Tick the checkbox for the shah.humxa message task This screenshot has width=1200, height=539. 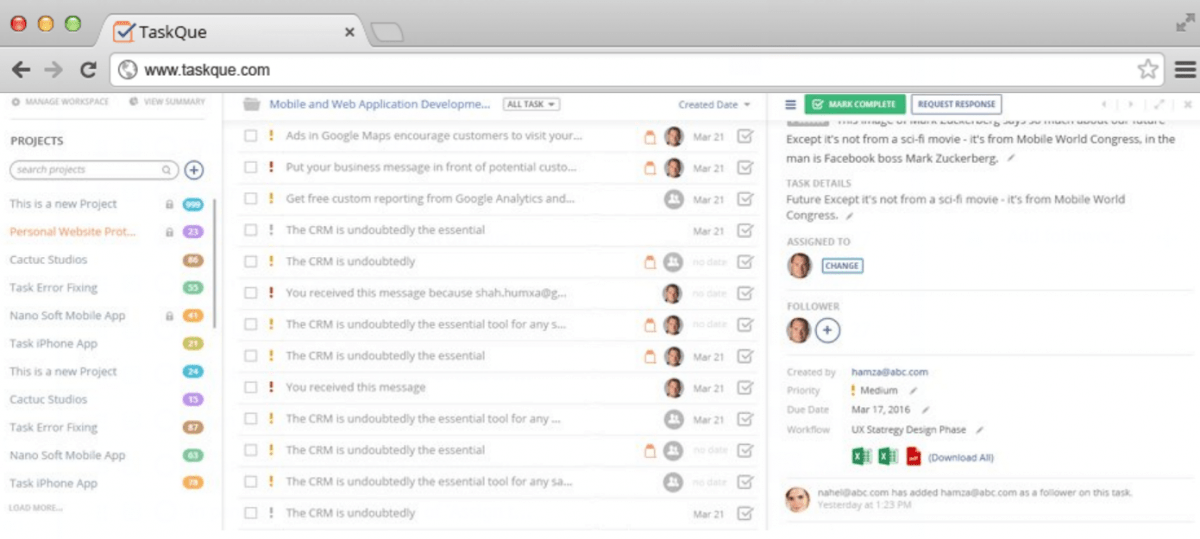pyautogui.click(x=251, y=293)
